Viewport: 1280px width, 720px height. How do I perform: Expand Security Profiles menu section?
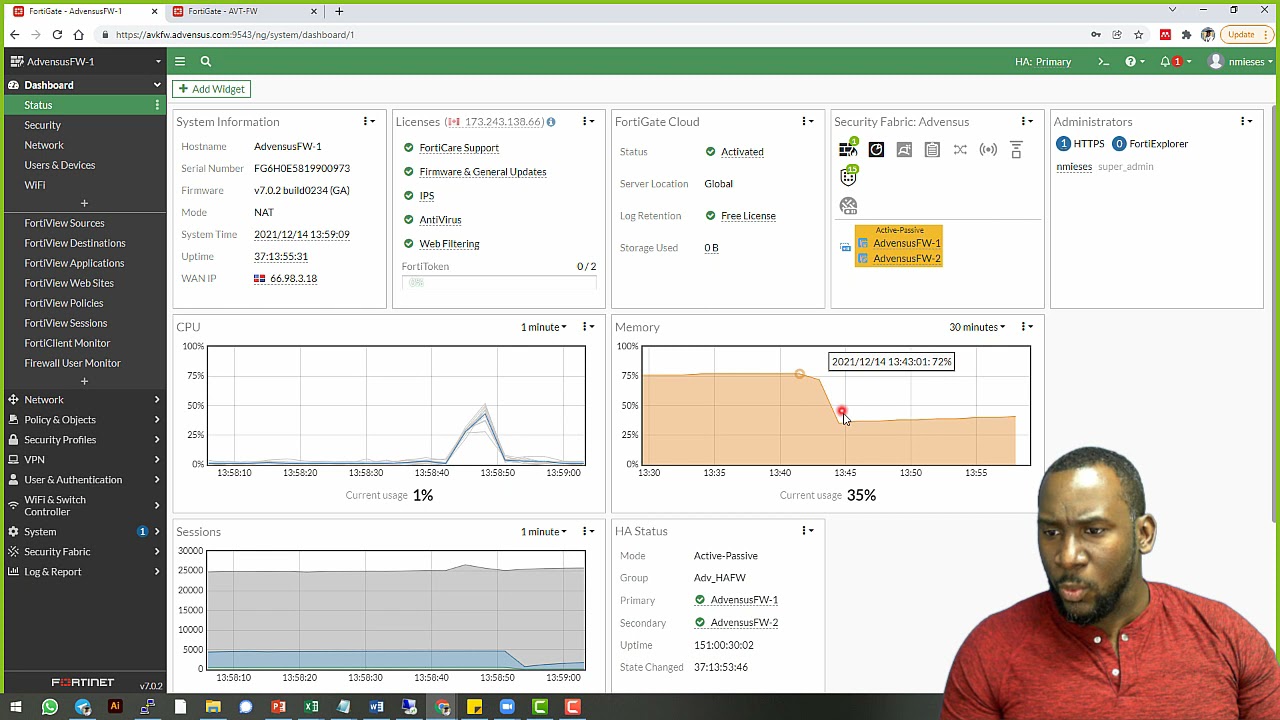coord(84,440)
